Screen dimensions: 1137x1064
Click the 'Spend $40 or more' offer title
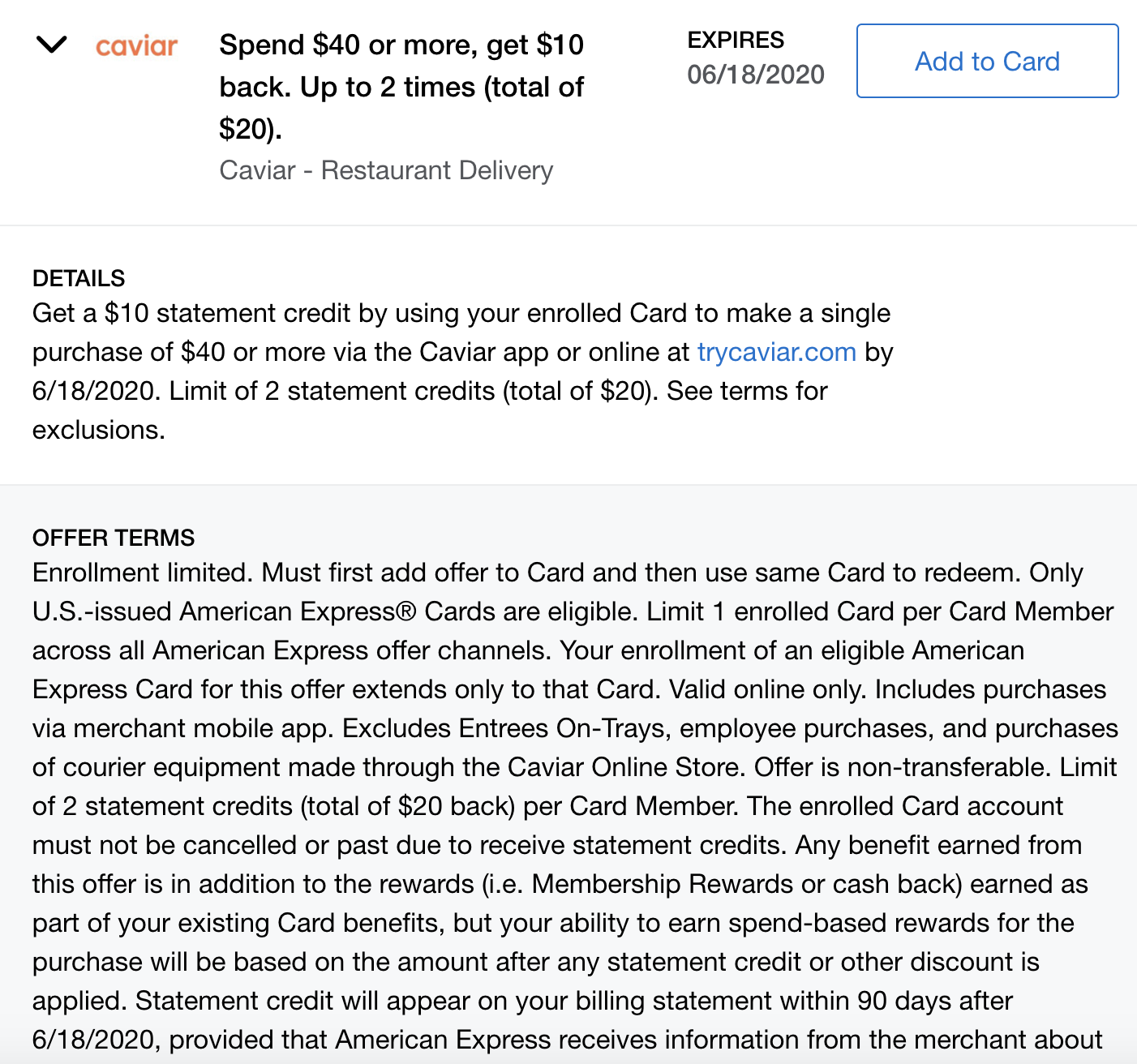coord(401,87)
